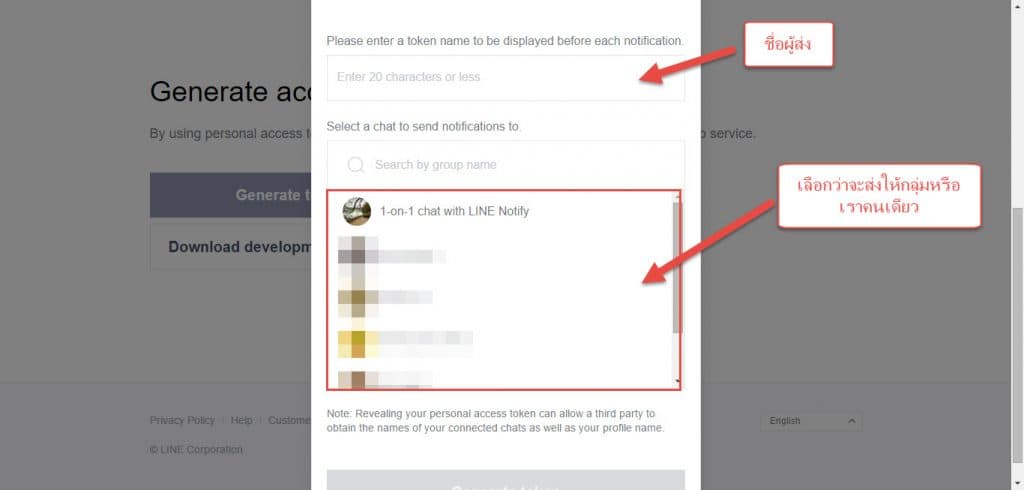Click the greyed Generate token submit button
Screen dimensions: 1024x490
click(505, 480)
